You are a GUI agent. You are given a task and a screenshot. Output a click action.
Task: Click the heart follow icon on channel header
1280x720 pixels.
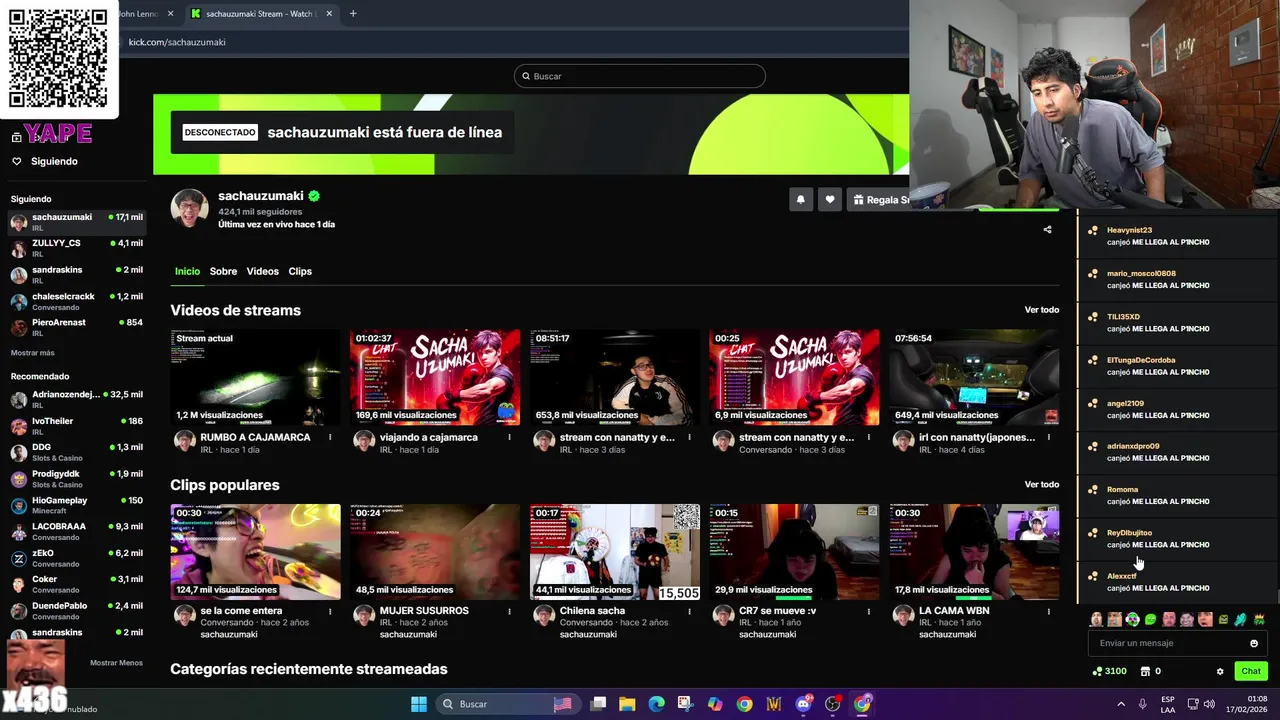829,200
